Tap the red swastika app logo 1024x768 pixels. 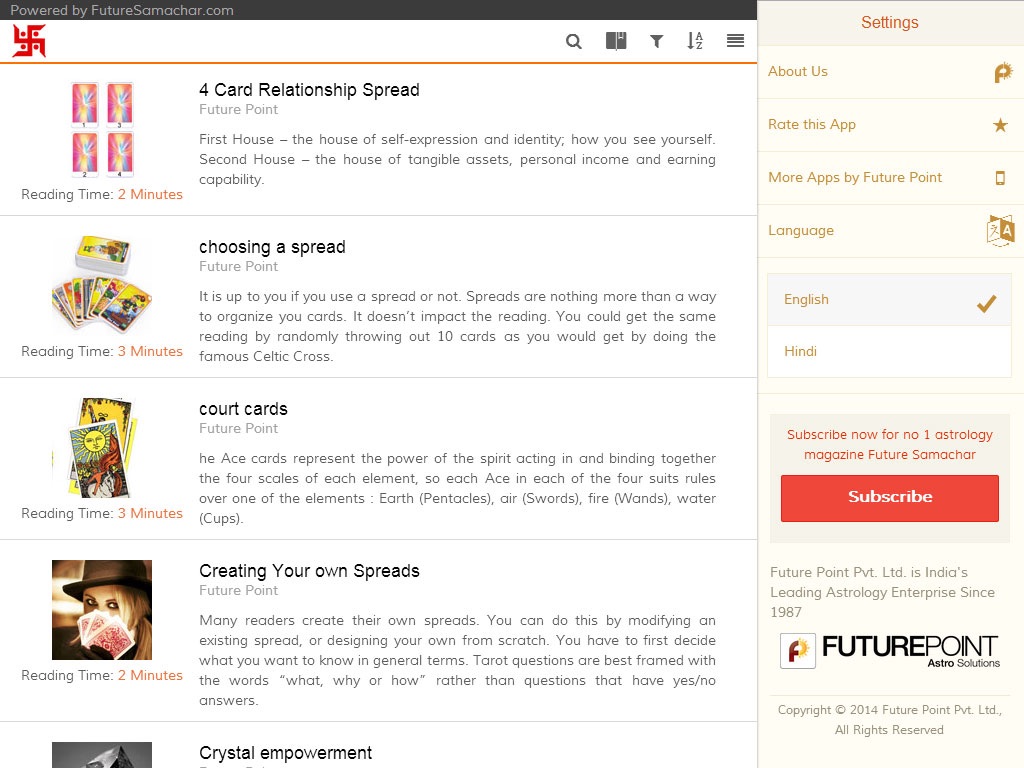pos(29,41)
